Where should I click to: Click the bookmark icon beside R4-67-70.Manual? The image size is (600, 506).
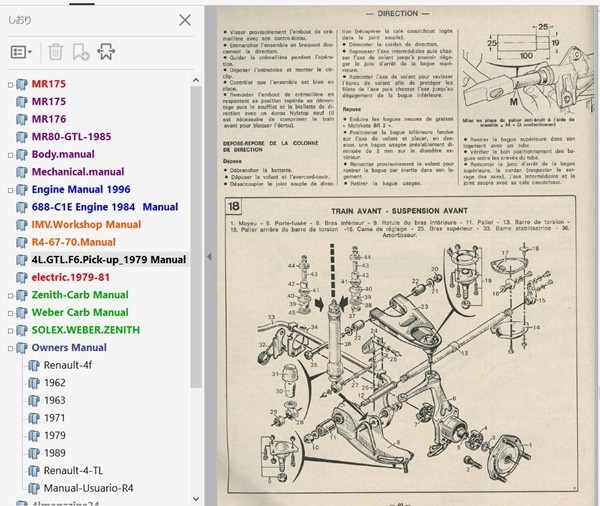click(22, 243)
